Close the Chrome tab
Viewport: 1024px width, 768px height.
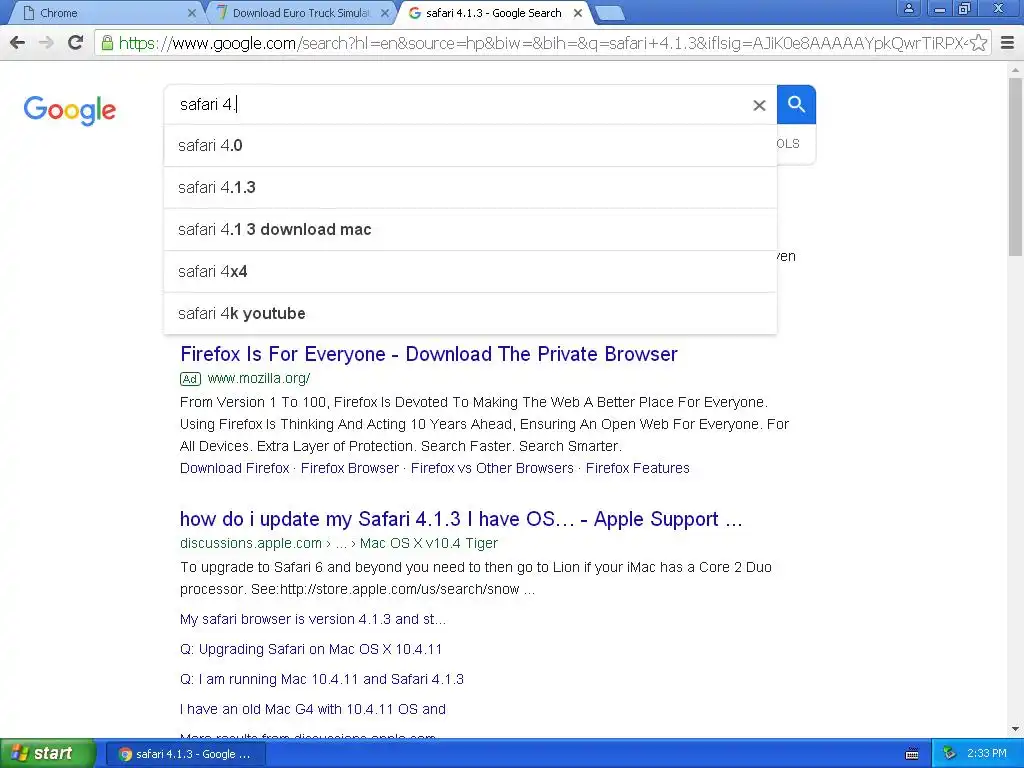[191, 13]
